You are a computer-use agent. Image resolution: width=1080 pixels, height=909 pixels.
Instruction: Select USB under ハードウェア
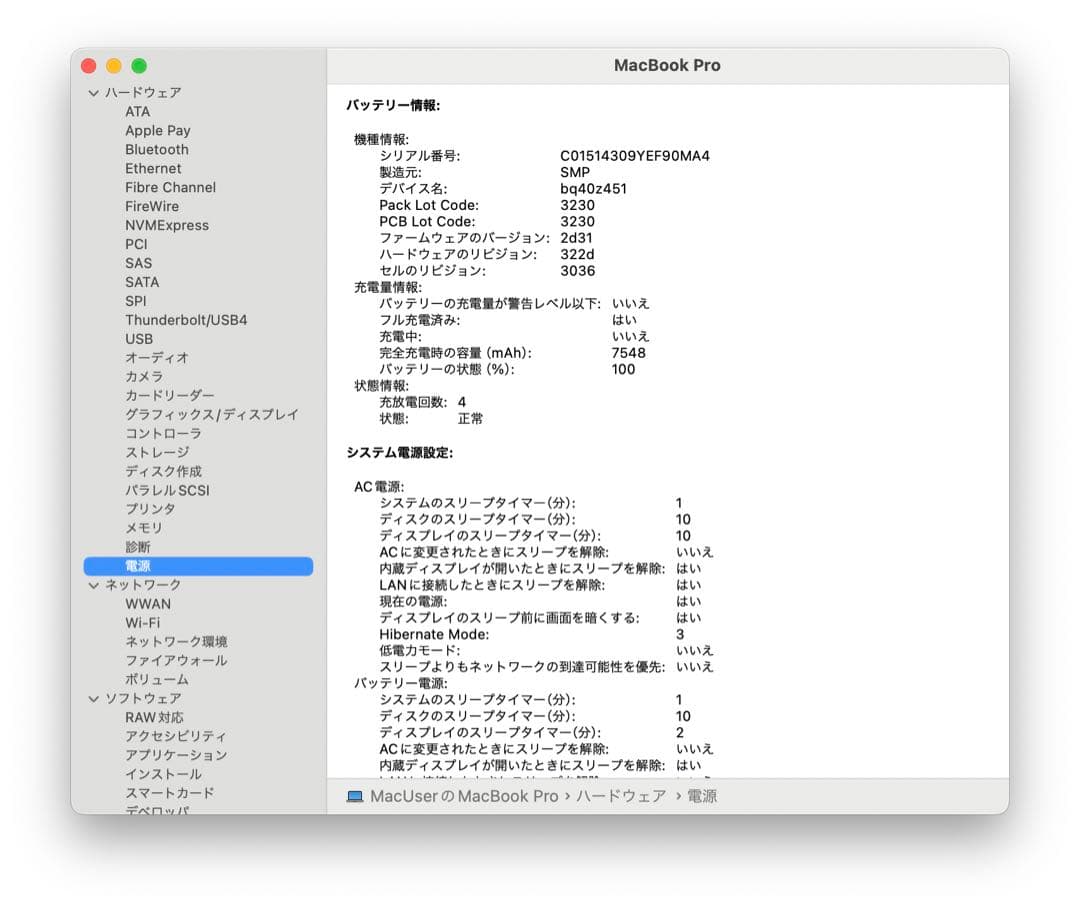[139, 339]
